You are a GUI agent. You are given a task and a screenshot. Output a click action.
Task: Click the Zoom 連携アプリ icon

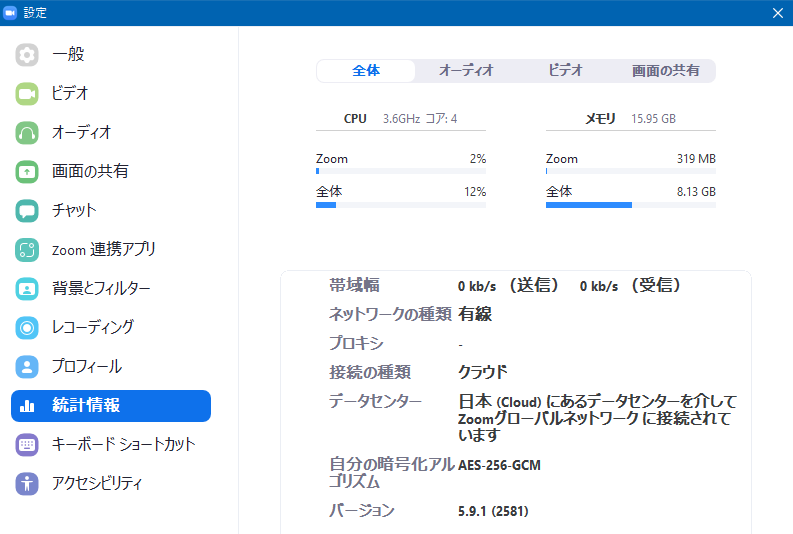click(27, 250)
